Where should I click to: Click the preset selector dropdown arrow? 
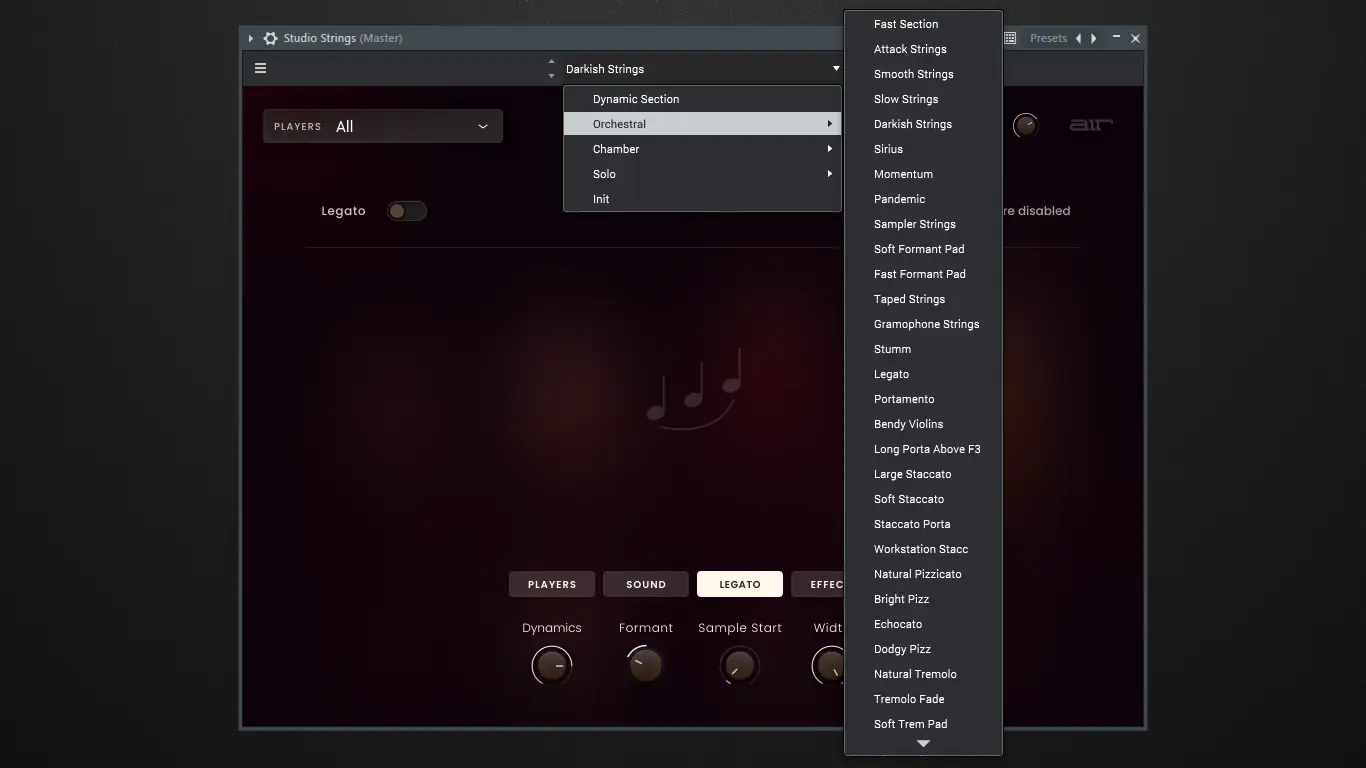836,69
